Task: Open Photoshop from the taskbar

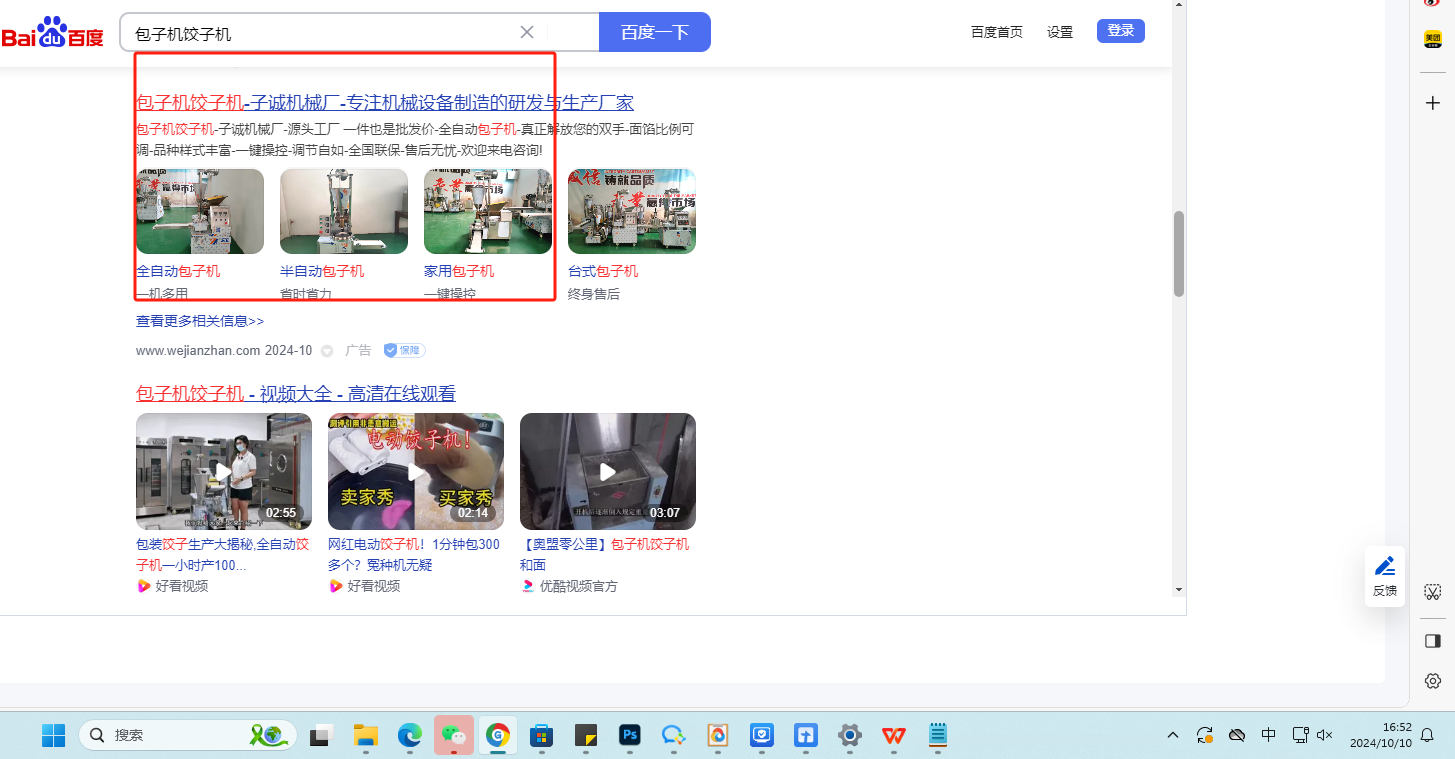Action: 630,735
